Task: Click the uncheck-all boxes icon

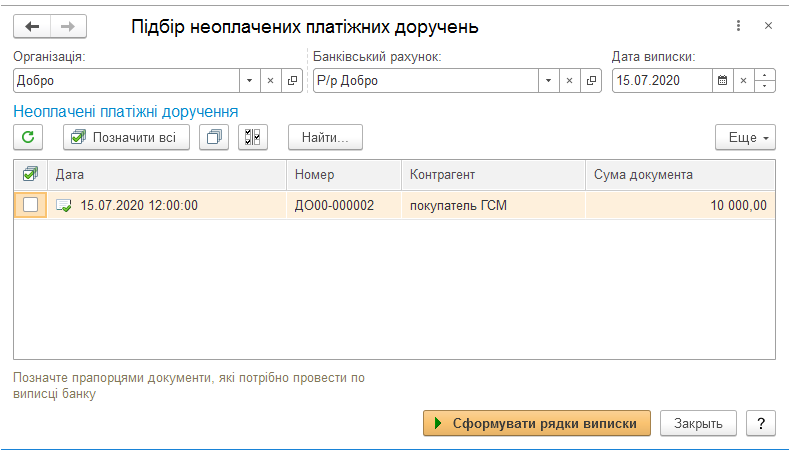Action: (214, 137)
